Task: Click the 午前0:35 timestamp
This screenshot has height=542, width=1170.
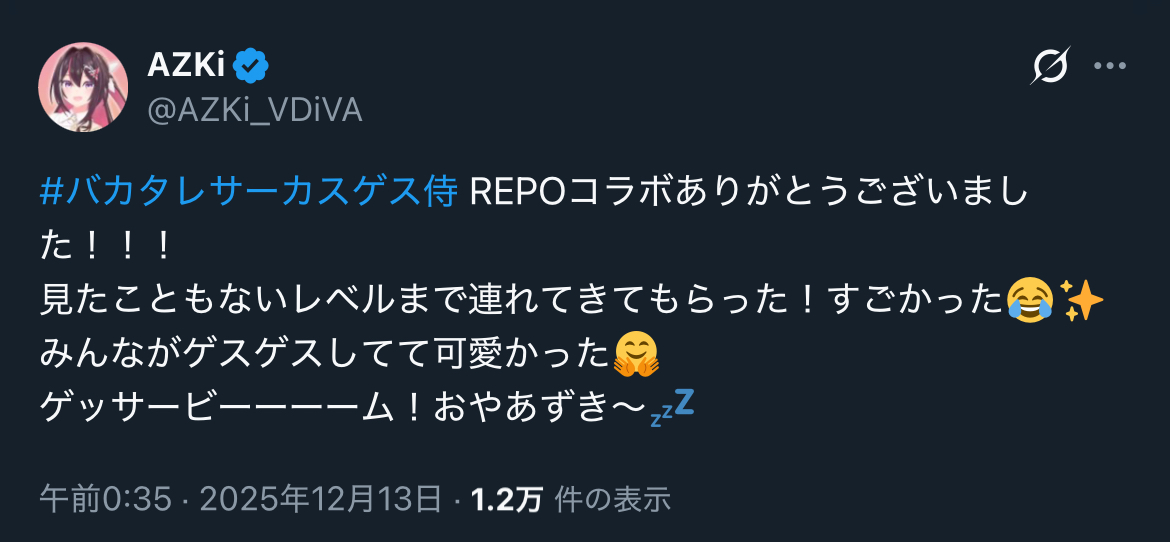Action: pos(105,499)
